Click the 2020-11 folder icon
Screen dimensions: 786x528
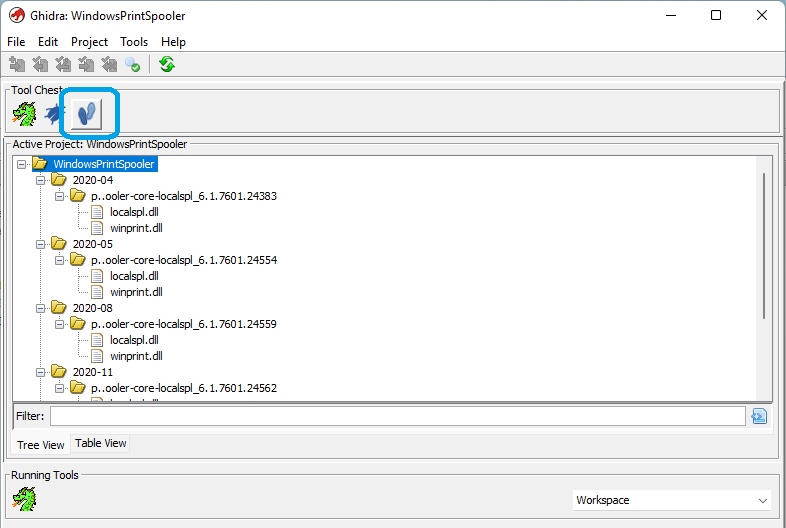[59, 372]
